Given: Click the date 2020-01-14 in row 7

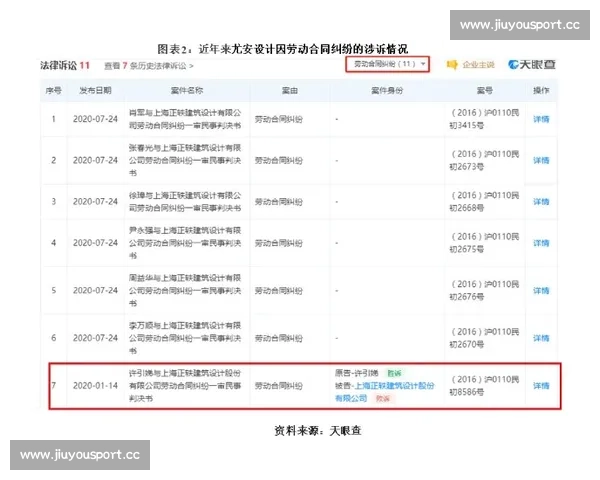Looking at the screenshot, I should (95, 385).
